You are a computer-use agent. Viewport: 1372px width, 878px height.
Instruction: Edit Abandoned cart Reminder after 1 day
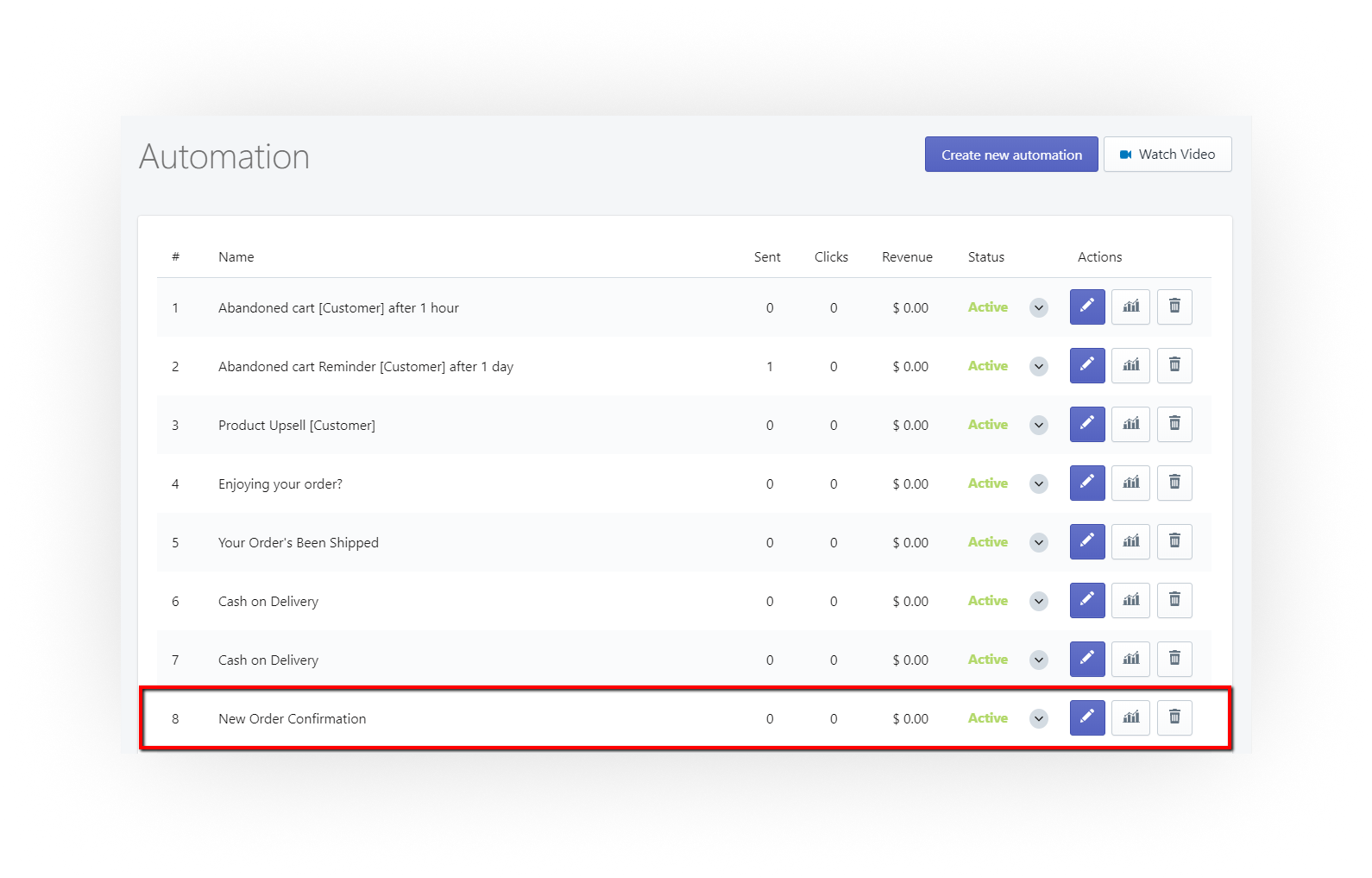point(1087,365)
